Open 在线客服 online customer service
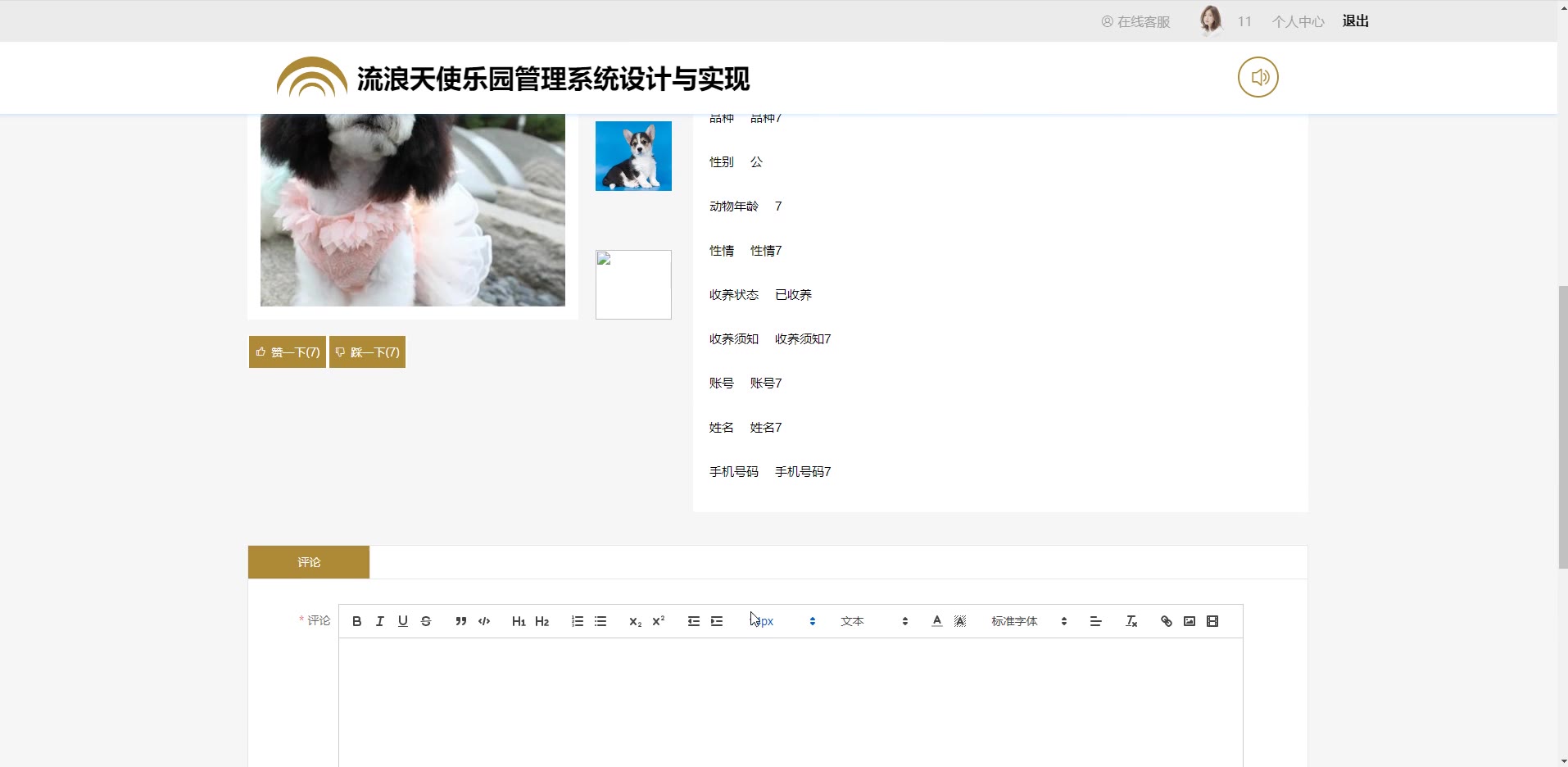The image size is (1568, 767). [x=1135, y=22]
